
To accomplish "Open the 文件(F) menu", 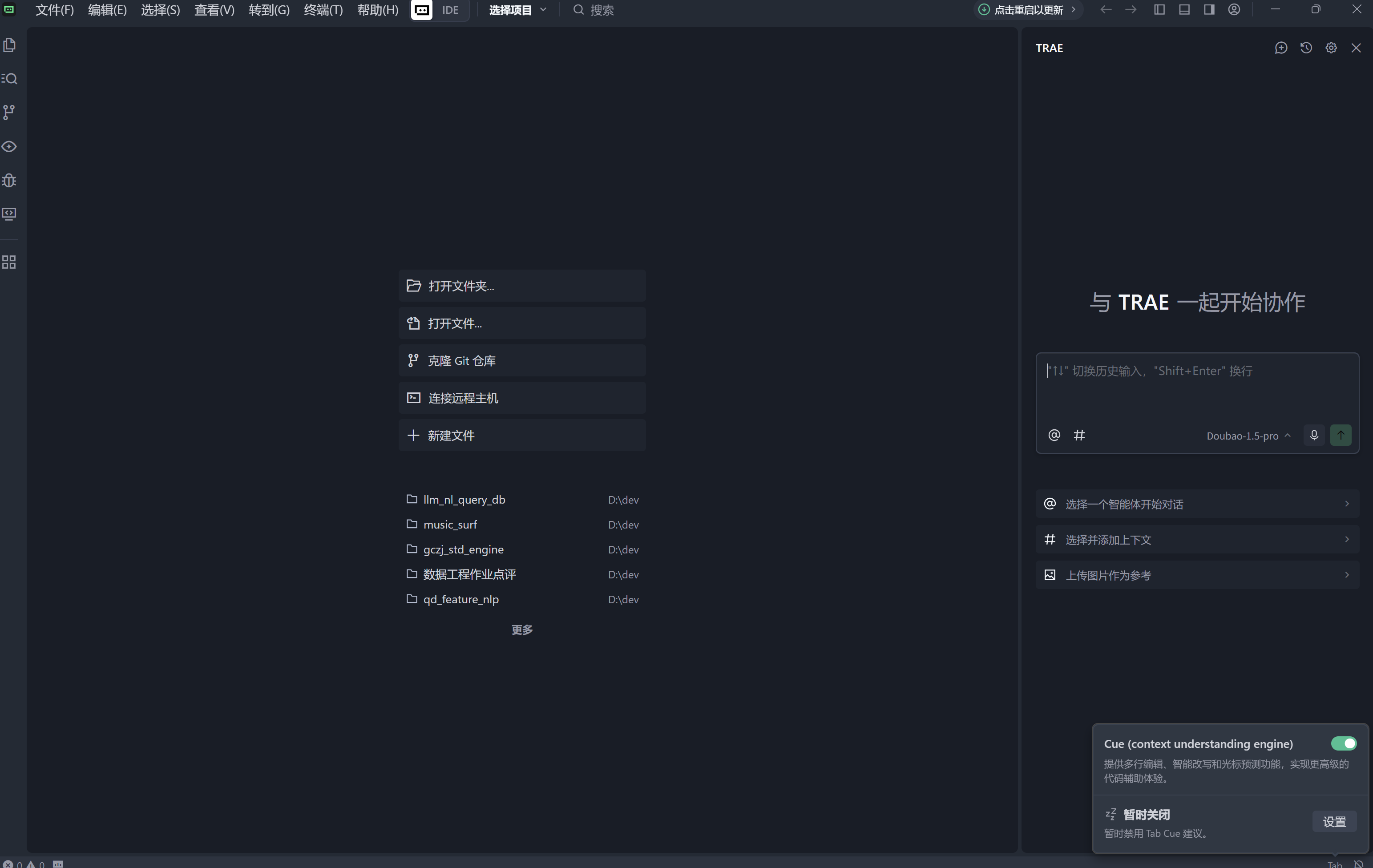I will tap(54, 10).
